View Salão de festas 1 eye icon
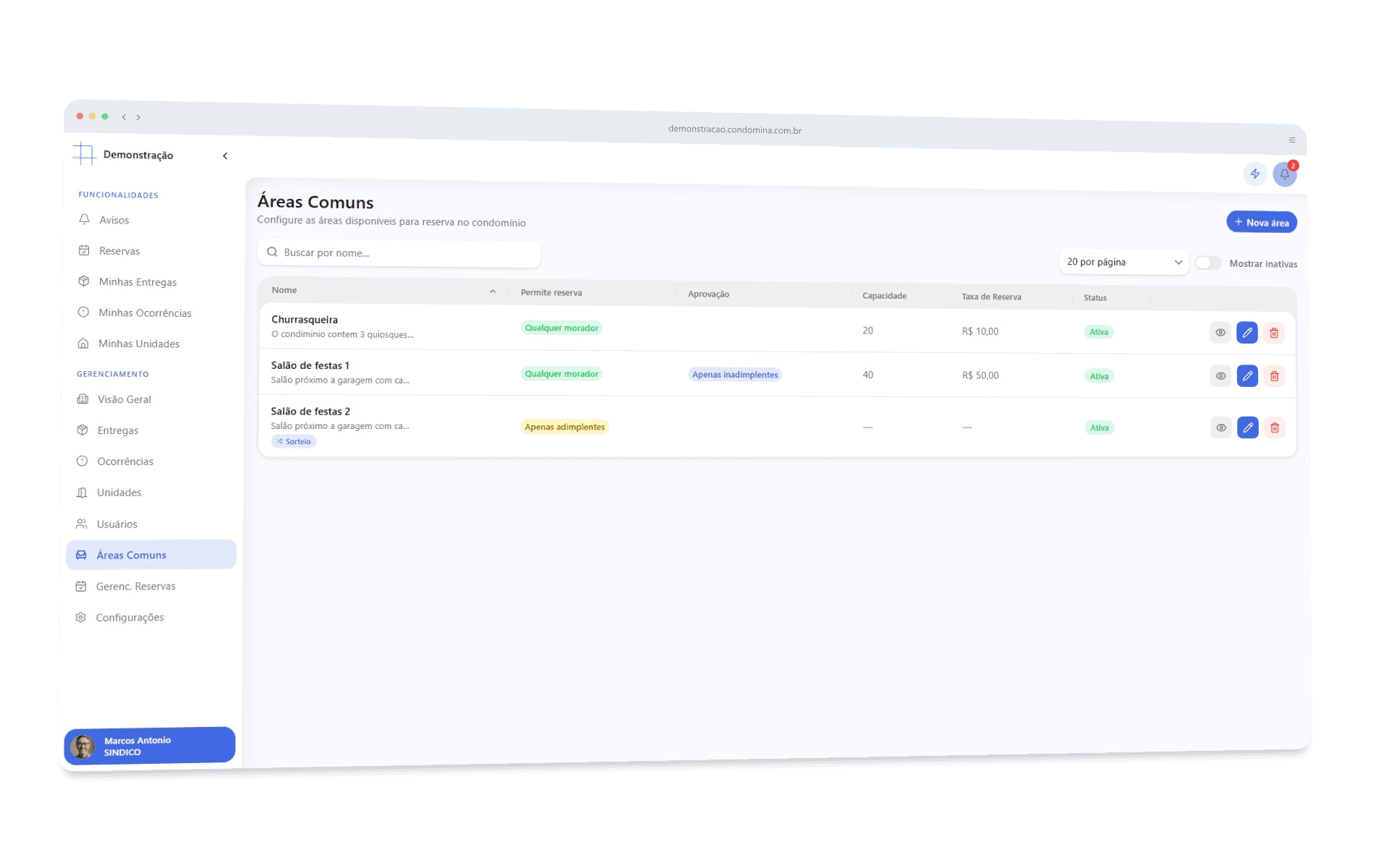Image resolution: width=1389 pixels, height=868 pixels. click(x=1220, y=376)
